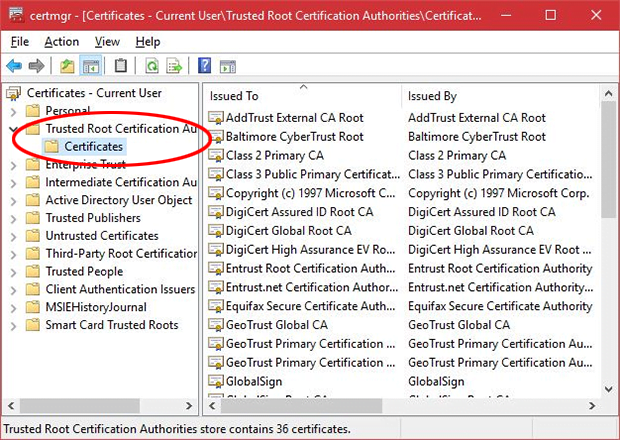
Task: Click the Smart Card Trusted Roots folder icon
Action: 33,325
